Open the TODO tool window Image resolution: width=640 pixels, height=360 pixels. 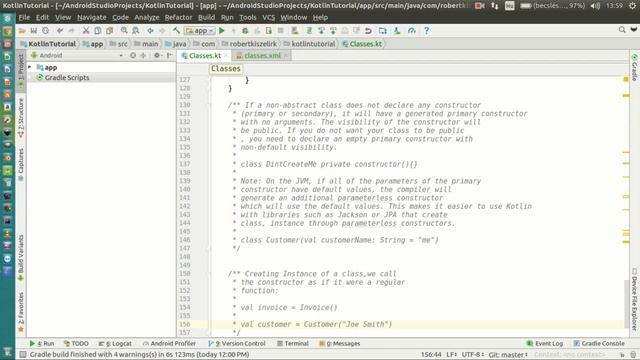click(76, 344)
